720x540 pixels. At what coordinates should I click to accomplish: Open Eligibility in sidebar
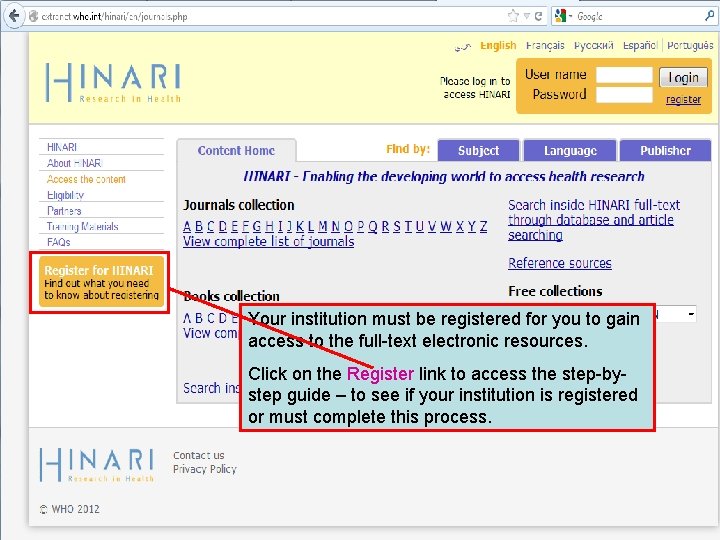pos(65,195)
